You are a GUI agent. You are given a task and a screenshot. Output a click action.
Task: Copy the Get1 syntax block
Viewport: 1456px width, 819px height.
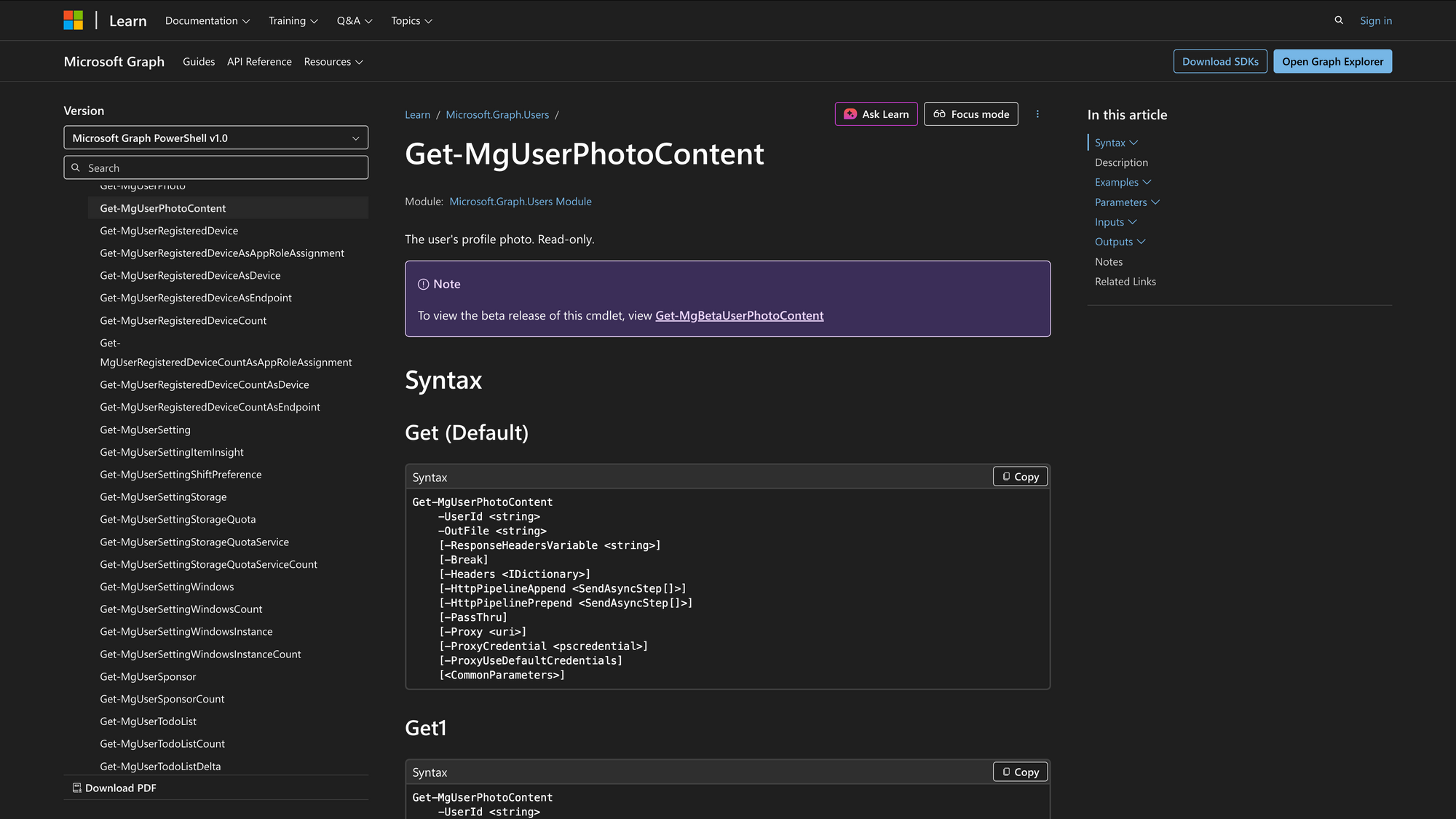point(1019,772)
